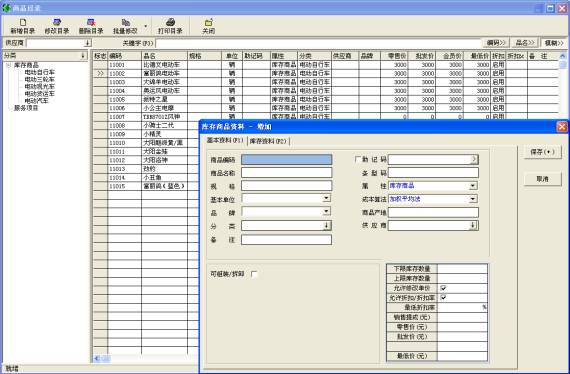Click the 关闭 (close) toolbar icon
The width and height of the screenshot is (570, 374).
tap(209, 23)
